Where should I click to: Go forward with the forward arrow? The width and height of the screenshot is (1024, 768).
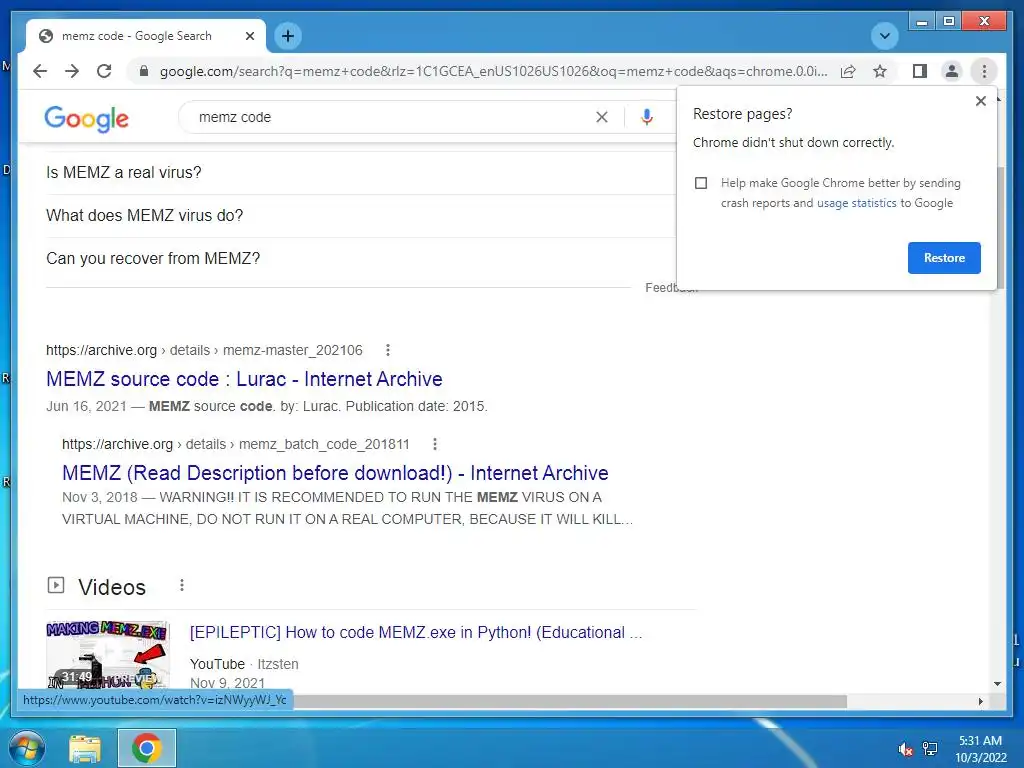click(x=72, y=71)
